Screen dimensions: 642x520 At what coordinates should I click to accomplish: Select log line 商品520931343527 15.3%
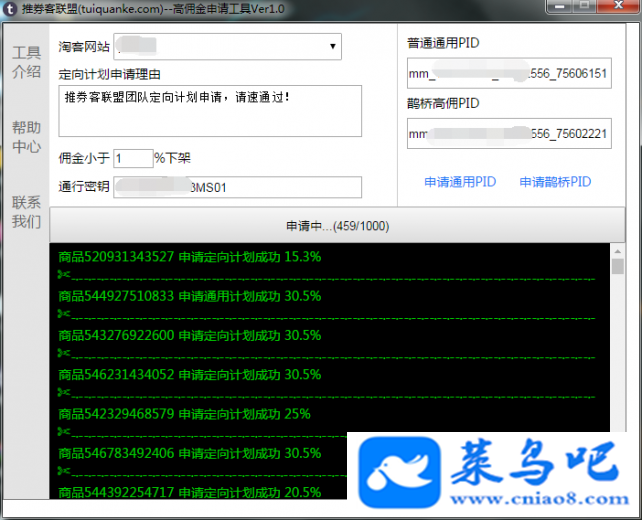tap(190, 257)
